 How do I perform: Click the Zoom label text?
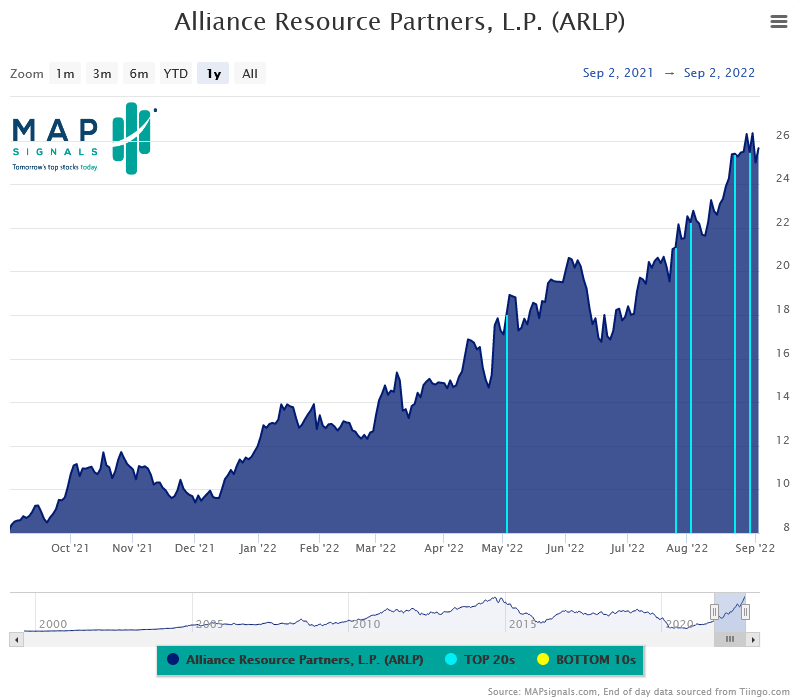click(27, 74)
